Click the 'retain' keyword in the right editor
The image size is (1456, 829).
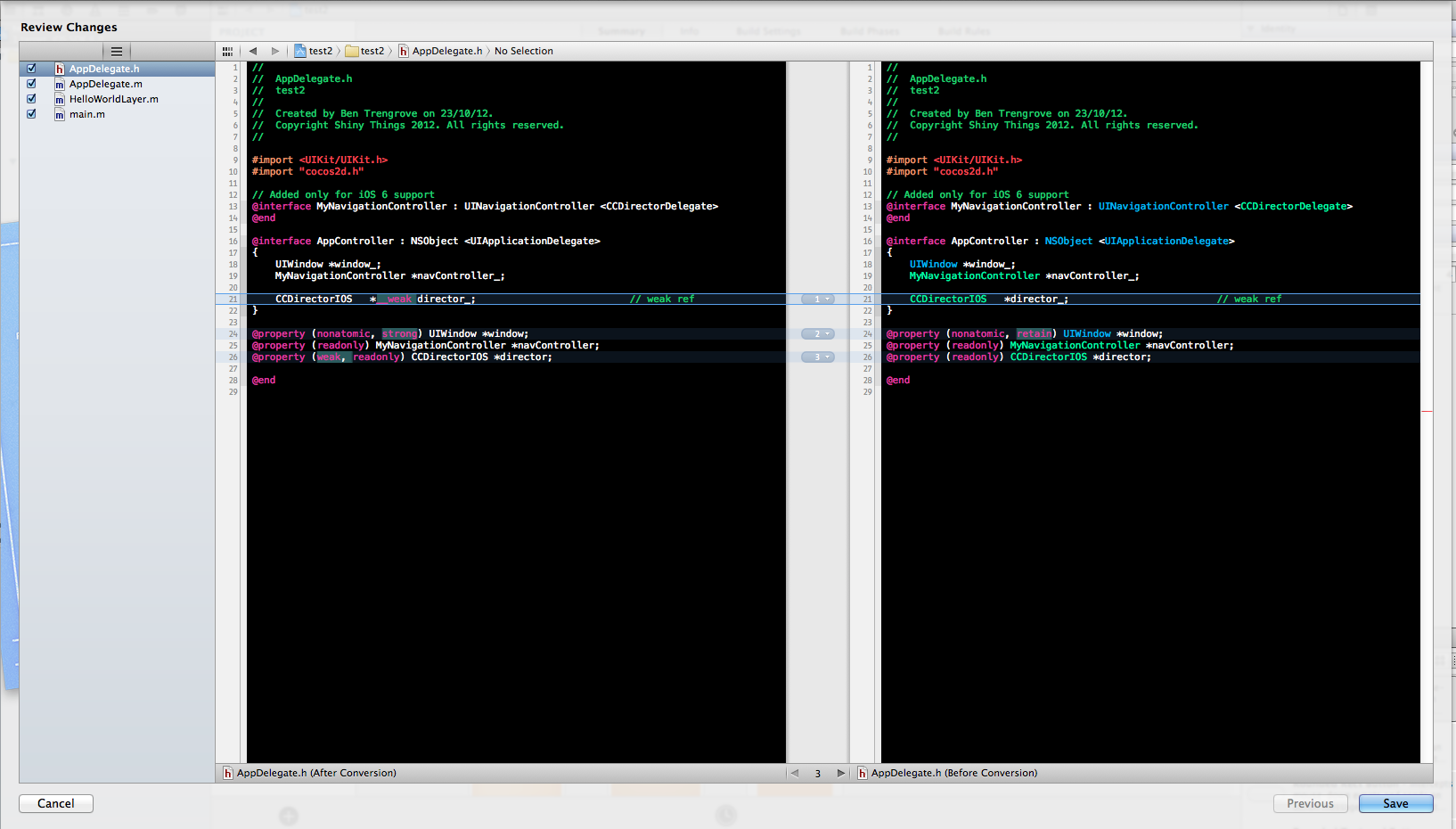(1035, 334)
